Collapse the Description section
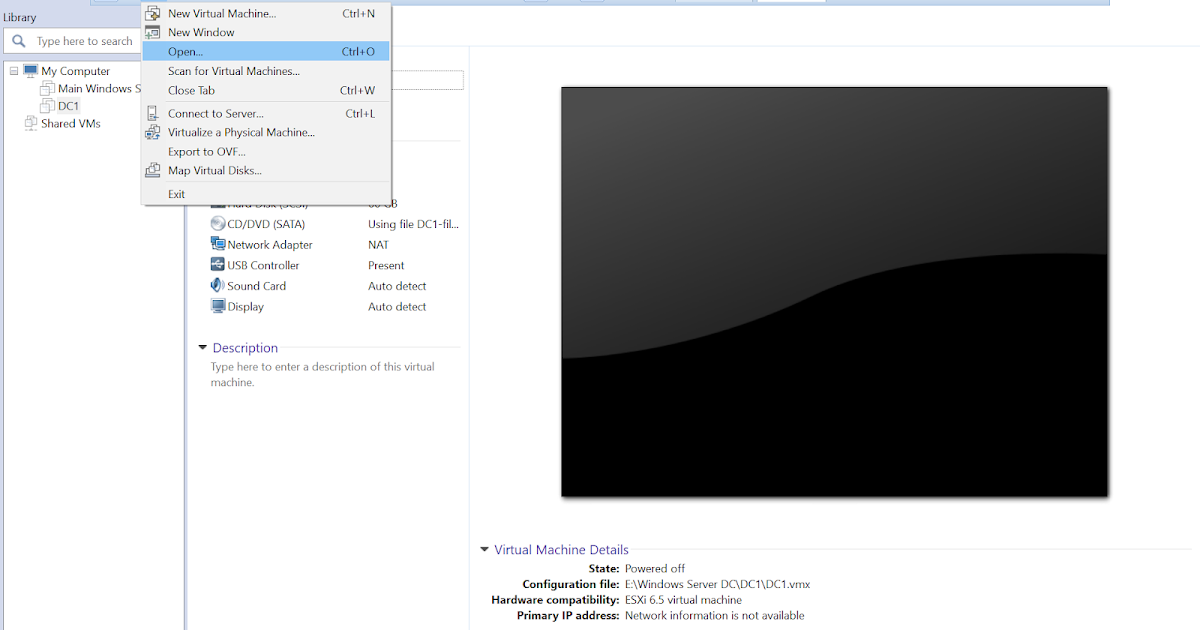The height and width of the screenshot is (630, 1200). point(201,348)
